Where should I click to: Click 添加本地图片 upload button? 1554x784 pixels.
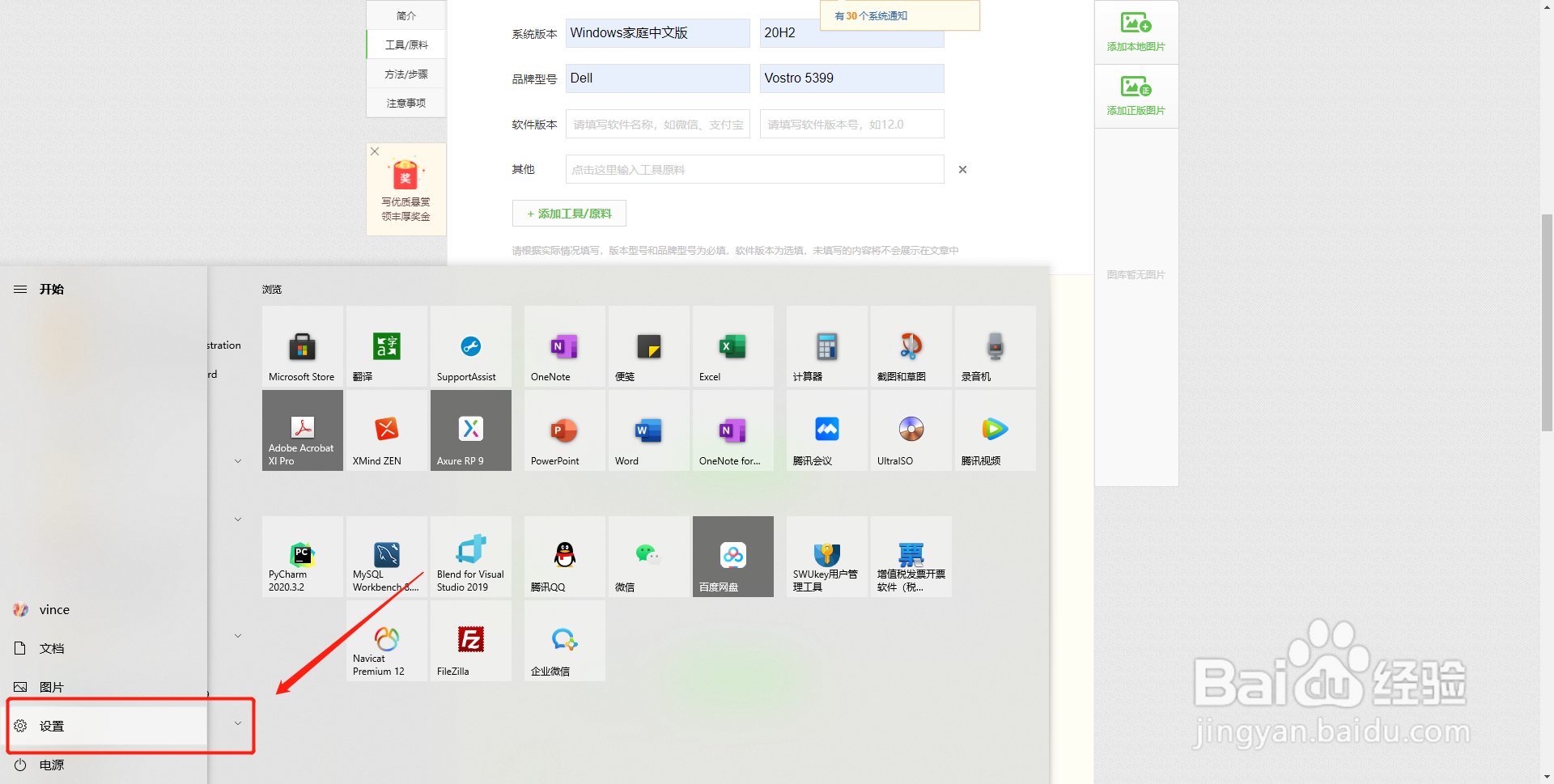[x=1136, y=32]
